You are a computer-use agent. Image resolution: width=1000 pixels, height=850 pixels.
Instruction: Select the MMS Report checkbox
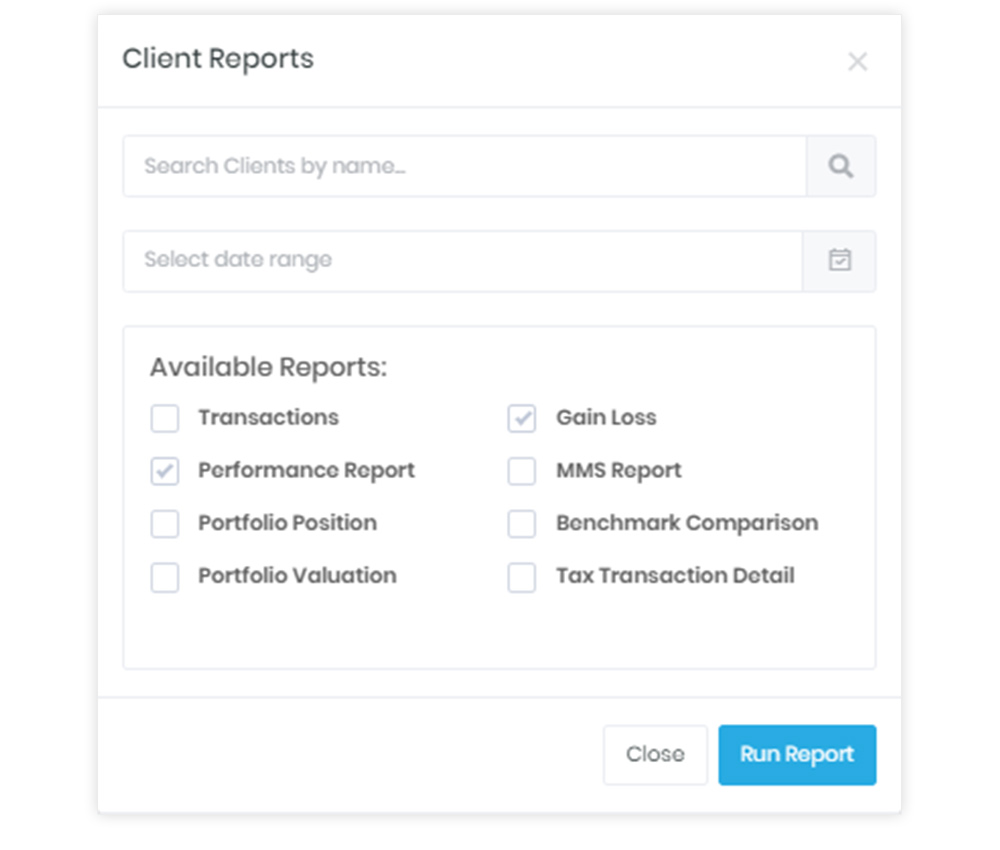pyautogui.click(x=522, y=471)
